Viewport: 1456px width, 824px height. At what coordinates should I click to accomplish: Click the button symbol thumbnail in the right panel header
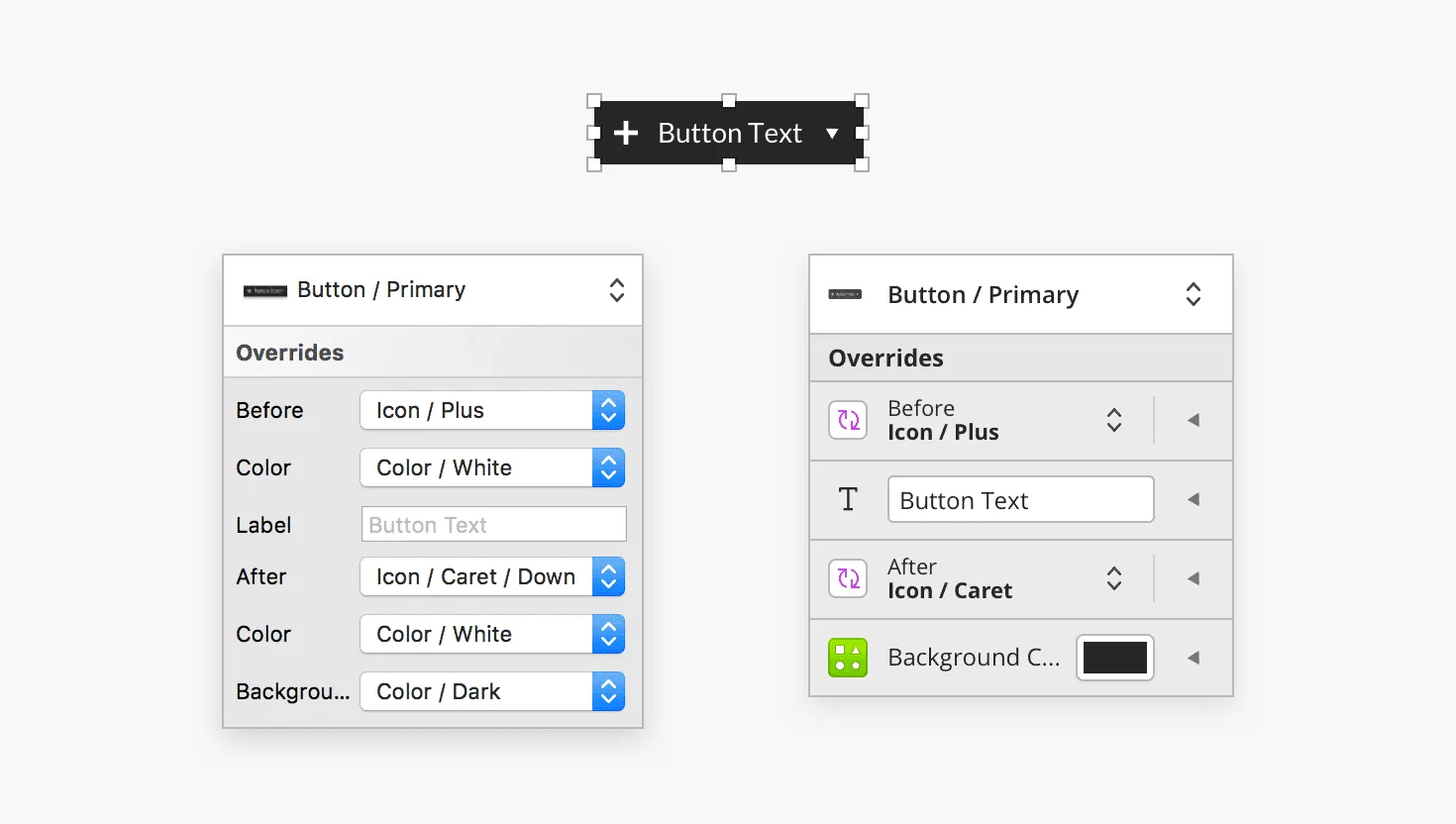[845, 294]
